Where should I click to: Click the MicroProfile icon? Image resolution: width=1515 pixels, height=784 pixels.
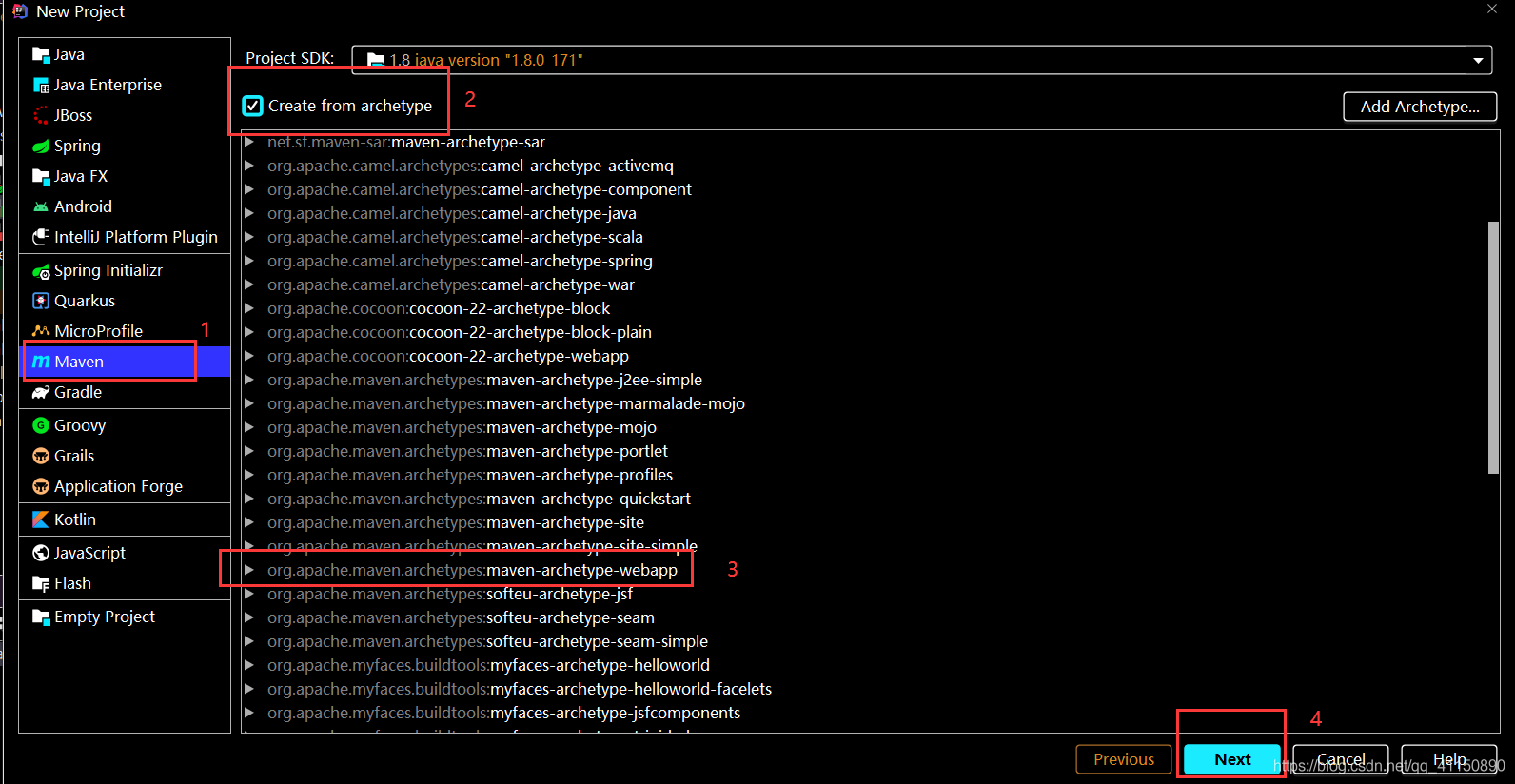coord(41,331)
